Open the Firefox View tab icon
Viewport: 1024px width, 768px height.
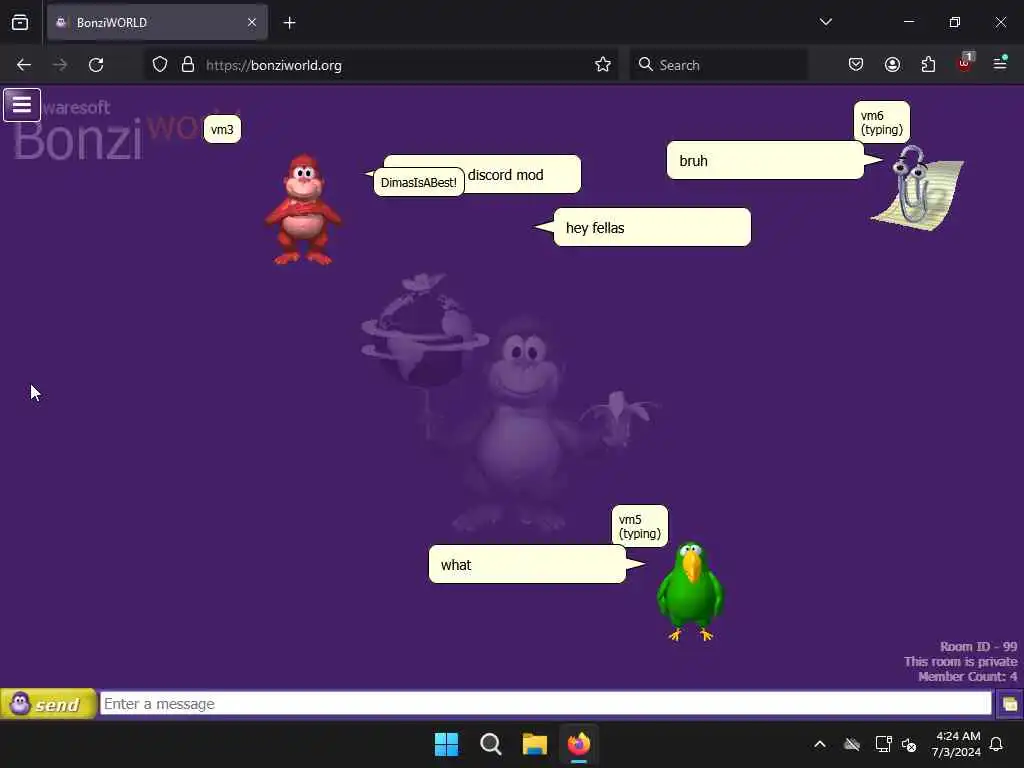(20, 22)
